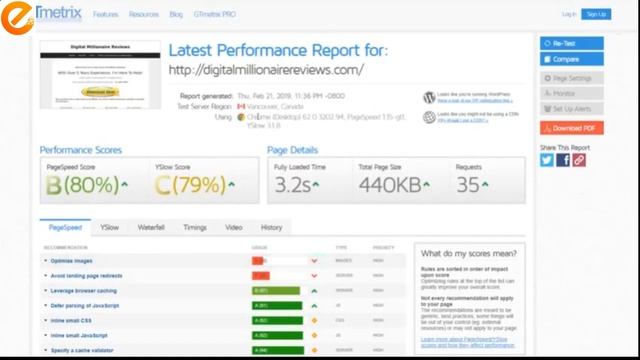Click the arrow beside YSlow Score
This screenshot has height=360, width=640.
point(232,184)
